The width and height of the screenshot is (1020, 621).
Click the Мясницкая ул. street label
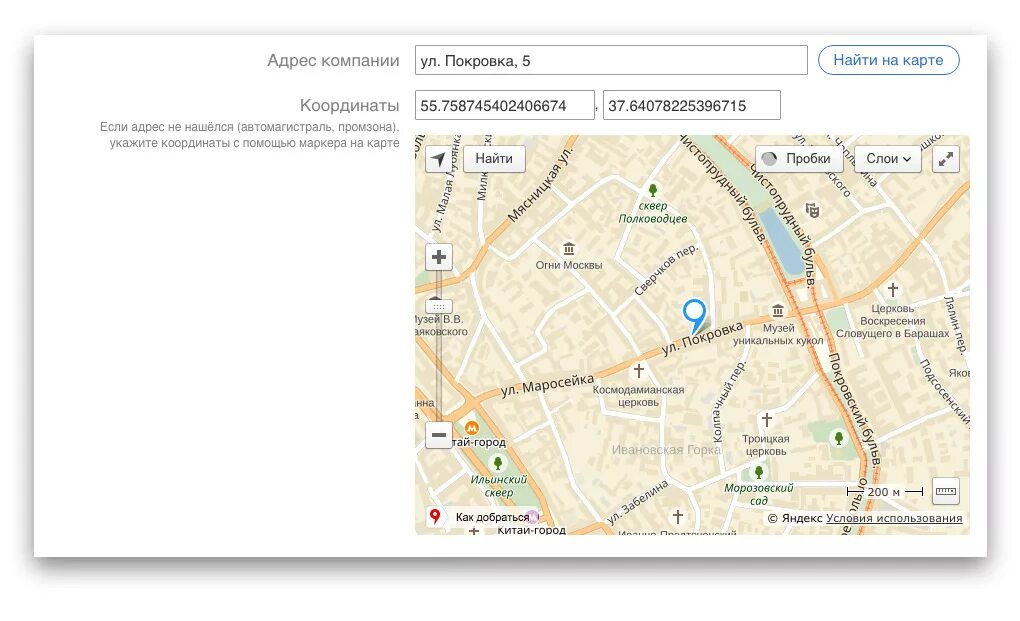coord(540,183)
